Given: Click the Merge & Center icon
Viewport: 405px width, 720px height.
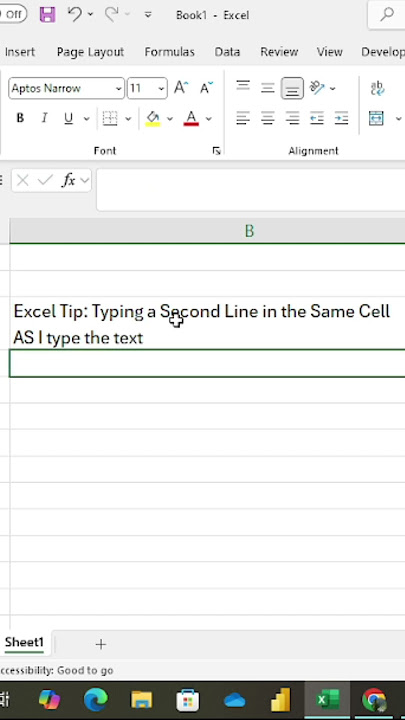Looking at the screenshot, I should click(376, 118).
